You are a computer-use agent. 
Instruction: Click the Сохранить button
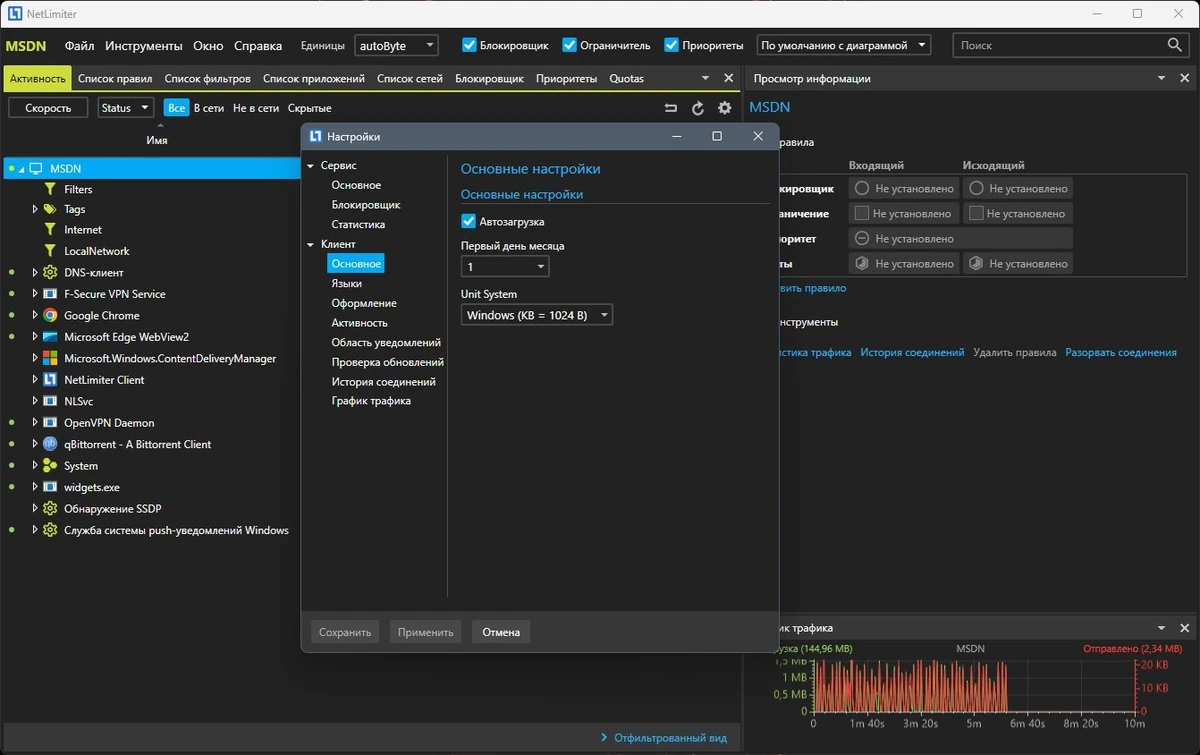(345, 632)
